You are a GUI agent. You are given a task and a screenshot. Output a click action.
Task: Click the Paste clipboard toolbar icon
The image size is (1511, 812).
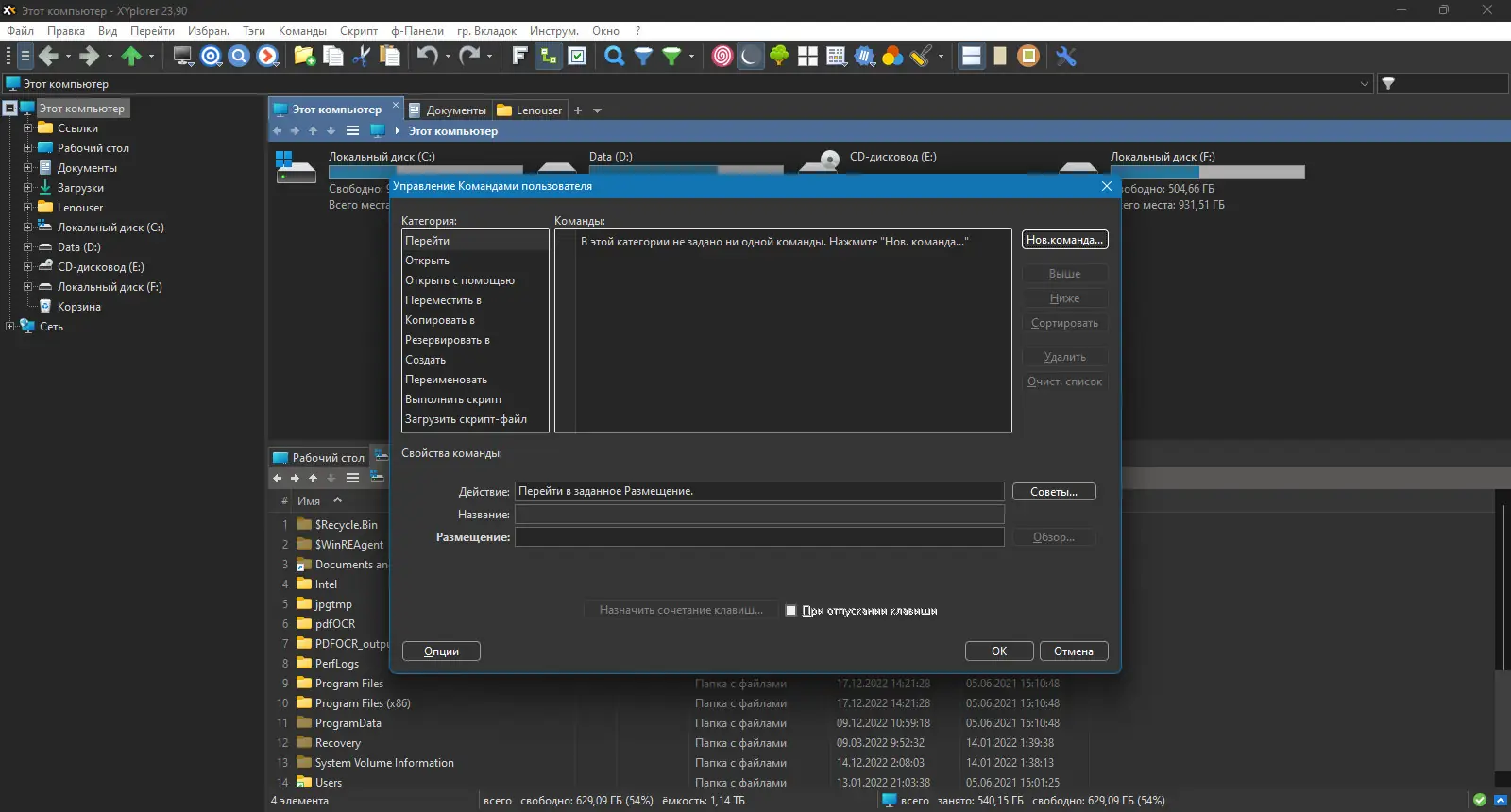pos(389,57)
